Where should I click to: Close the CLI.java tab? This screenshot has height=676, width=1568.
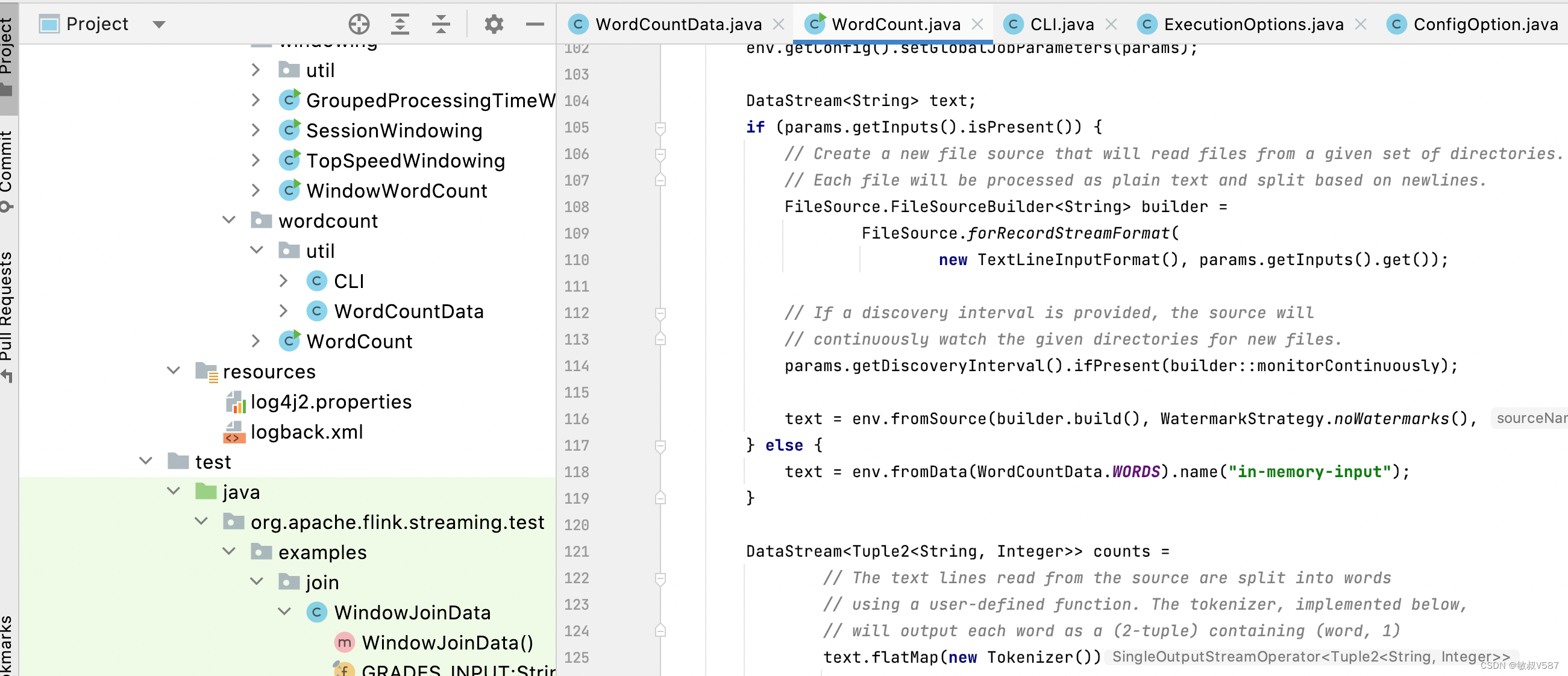coord(1111,24)
